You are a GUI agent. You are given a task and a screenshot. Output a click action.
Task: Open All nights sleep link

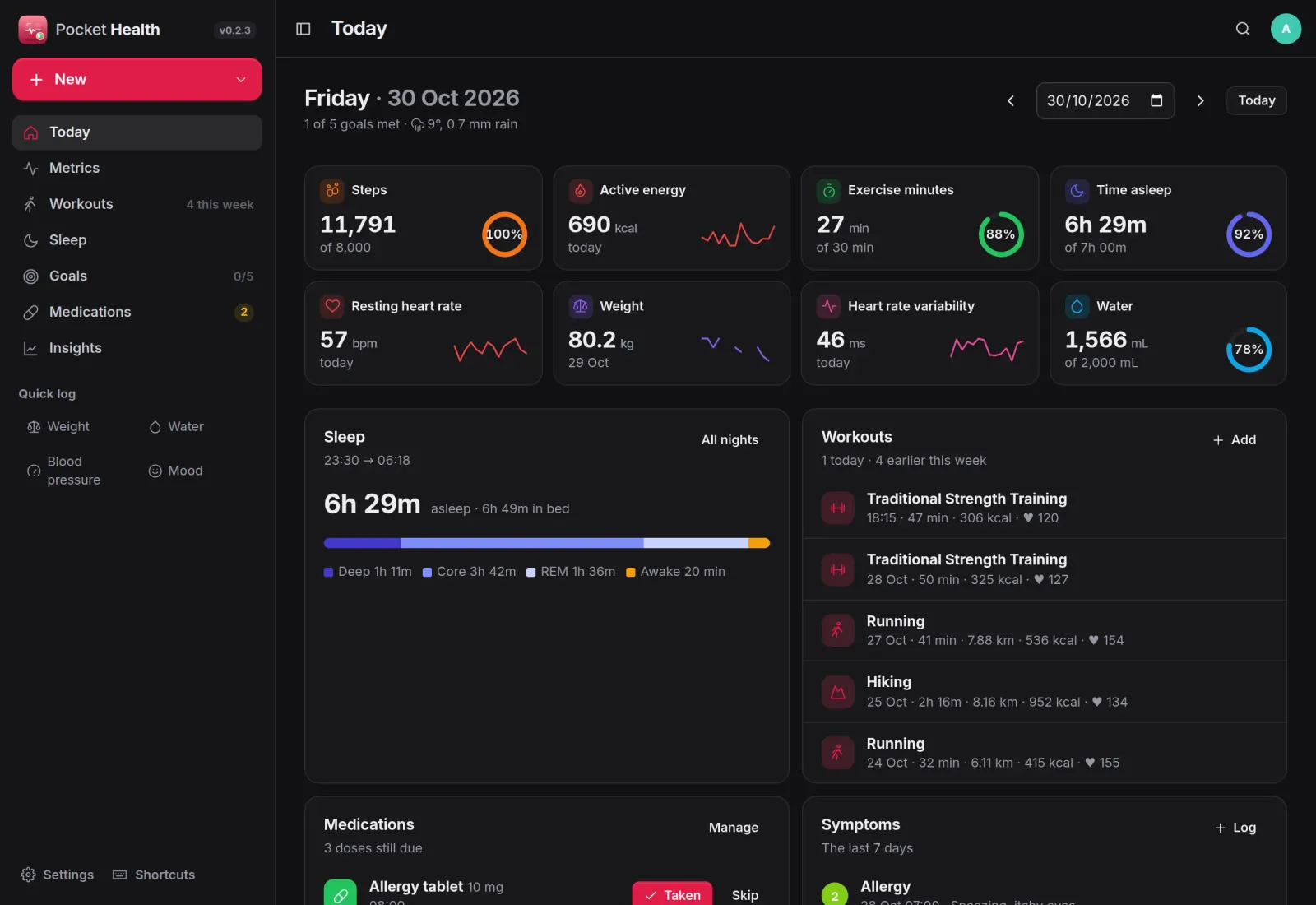click(x=730, y=440)
